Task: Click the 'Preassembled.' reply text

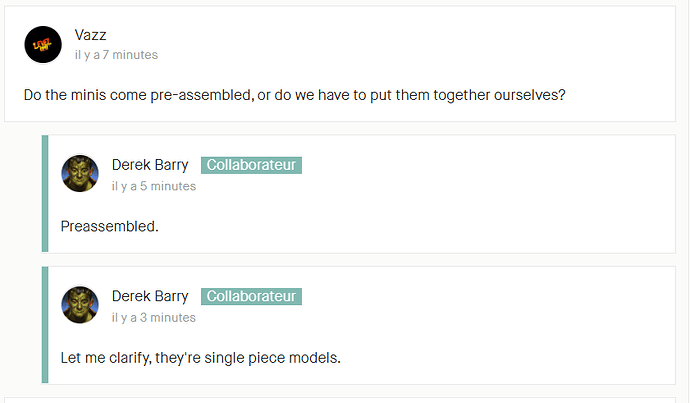Action: pyautogui.click(x=110, y=226)
